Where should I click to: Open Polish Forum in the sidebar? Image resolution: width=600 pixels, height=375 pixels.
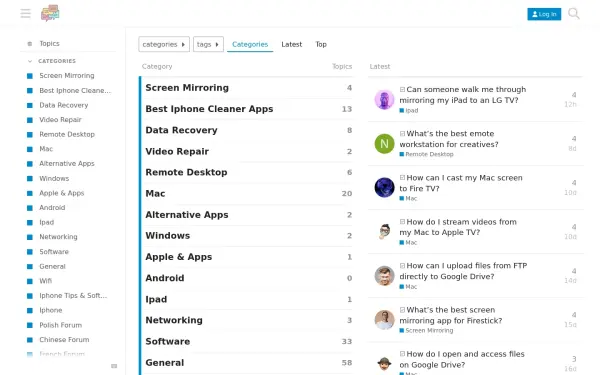tap(60, 325)
